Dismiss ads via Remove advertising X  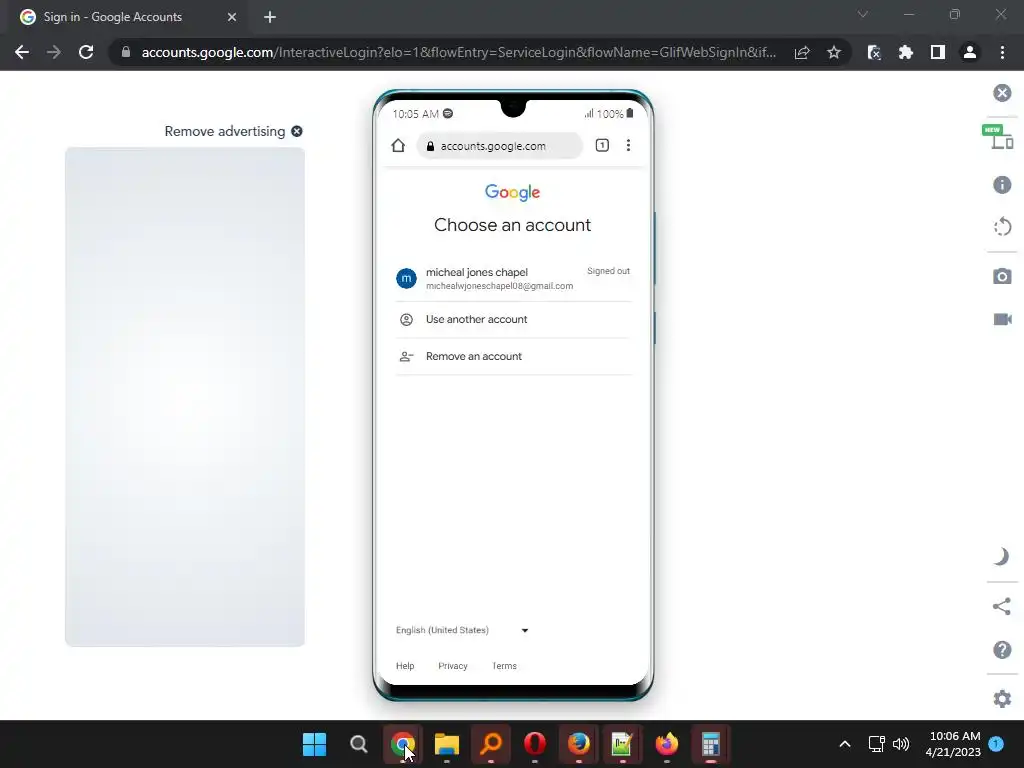(296, 131)
